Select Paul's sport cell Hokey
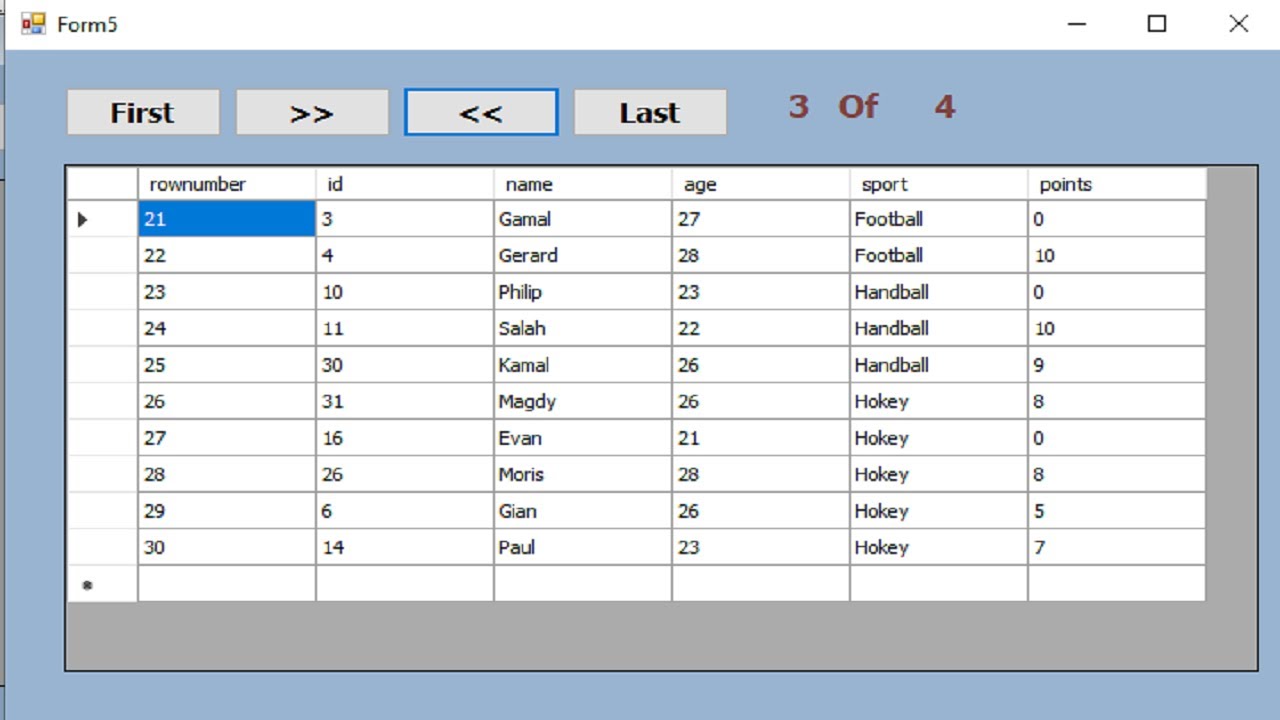 (x=939, y=547)
